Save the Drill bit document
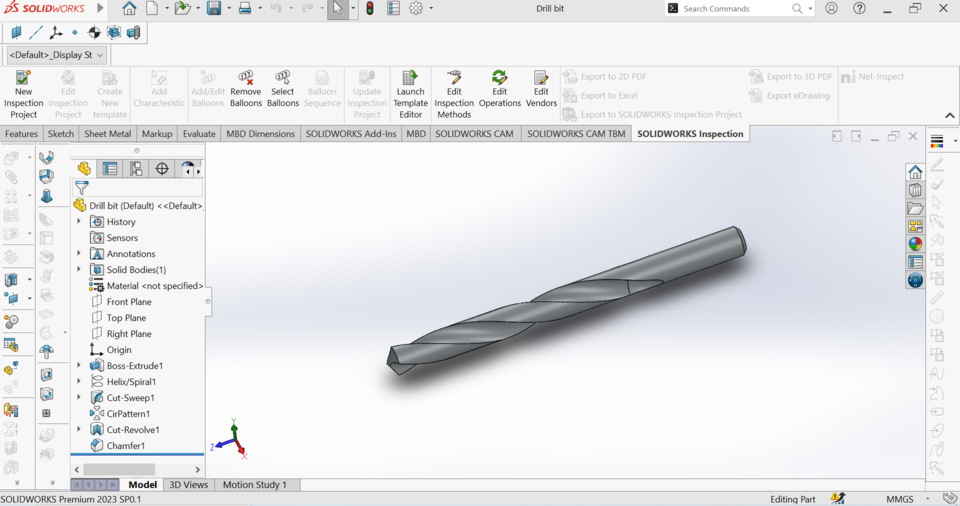Viewport: 960px width, 506px height. pos(214,9)
